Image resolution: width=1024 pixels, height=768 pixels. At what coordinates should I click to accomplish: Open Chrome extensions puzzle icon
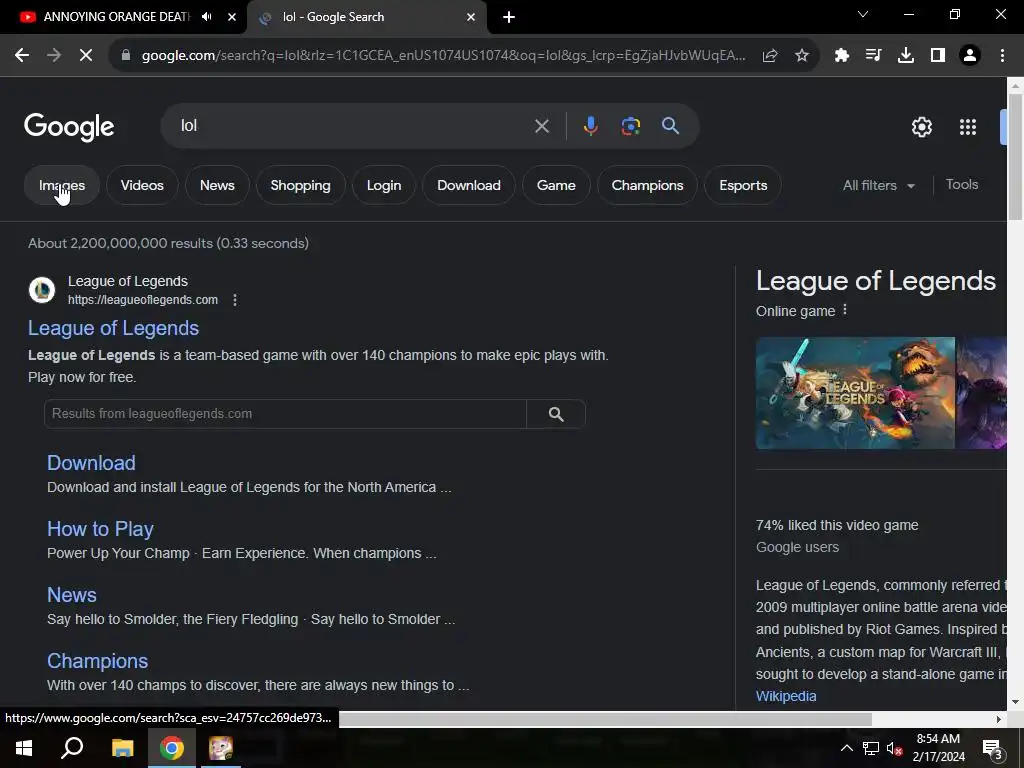842,56
